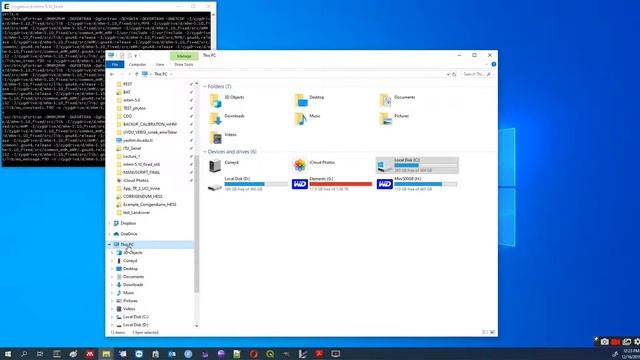
Task: Click the Refresh icon beside address bar
Action: click(x=454, y=74)
